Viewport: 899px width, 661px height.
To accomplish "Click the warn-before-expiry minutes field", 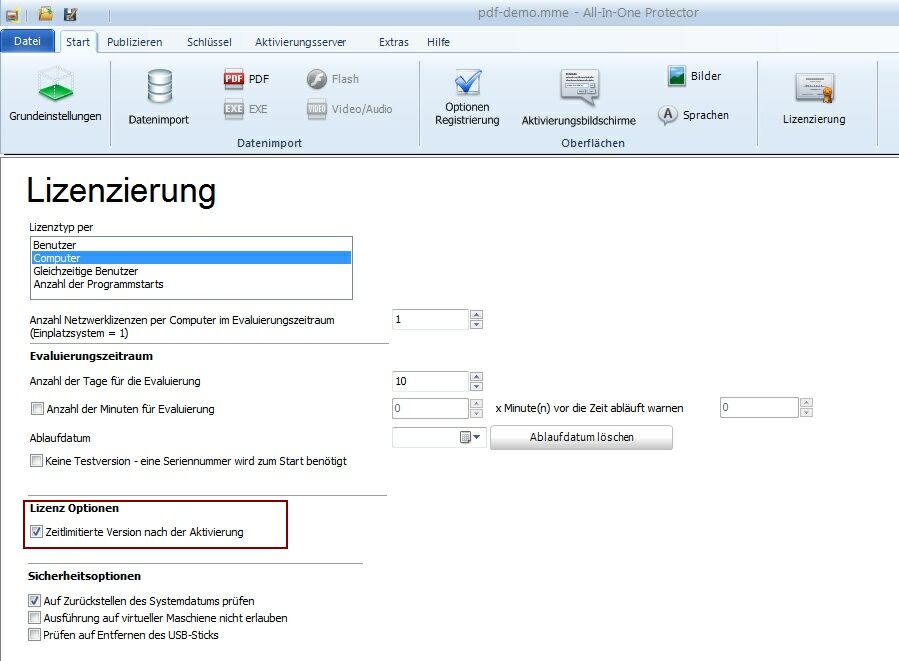I will tap(759, 407).
